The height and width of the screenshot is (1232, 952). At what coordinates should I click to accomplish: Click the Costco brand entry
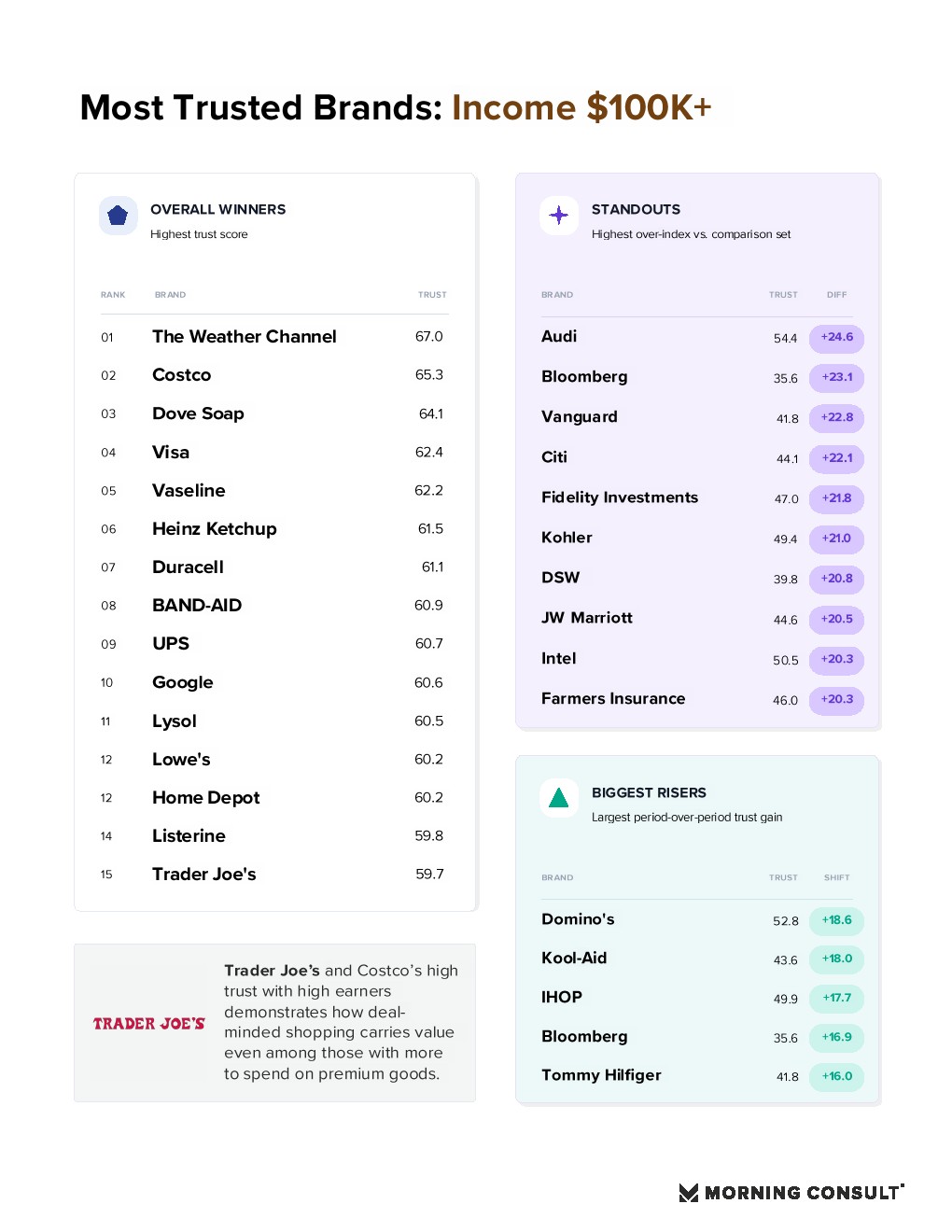tap(182, 375)
